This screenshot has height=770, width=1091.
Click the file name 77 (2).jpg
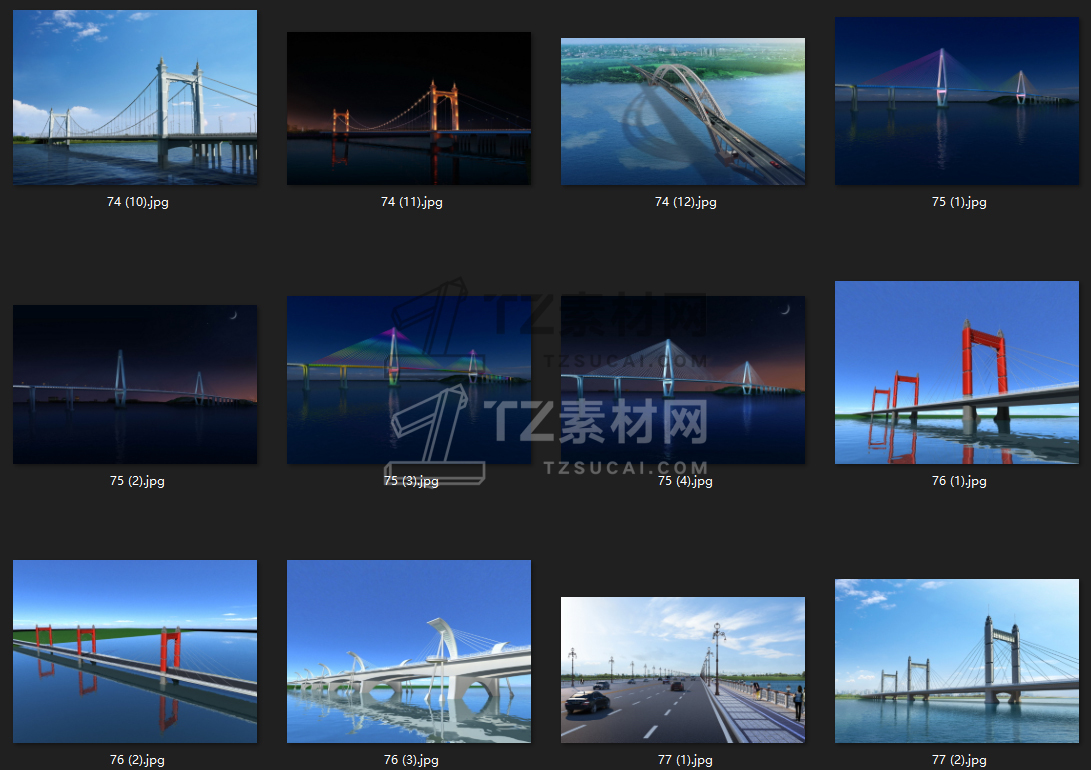click(x=959, y=760)
